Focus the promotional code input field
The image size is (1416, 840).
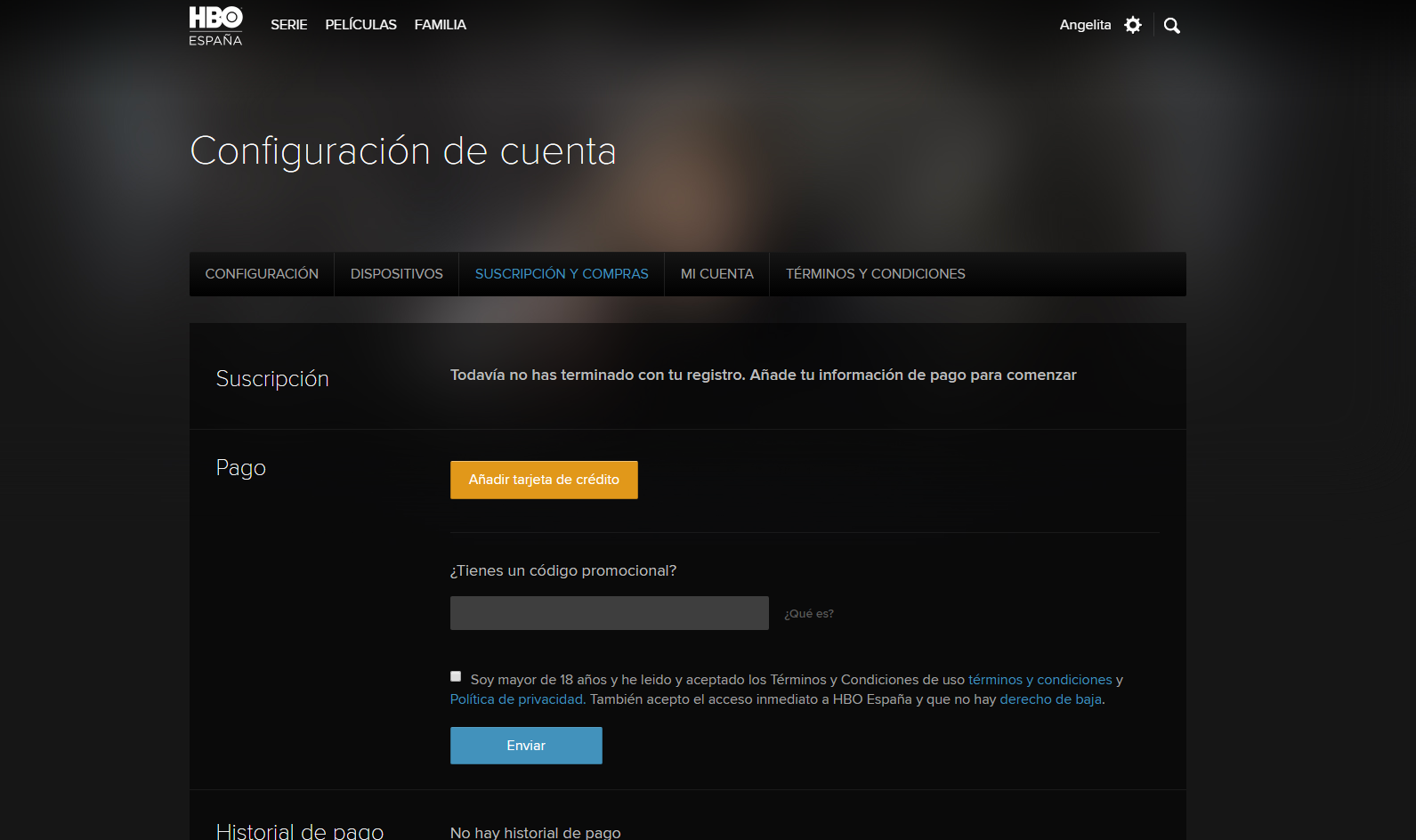pos(610,613)
